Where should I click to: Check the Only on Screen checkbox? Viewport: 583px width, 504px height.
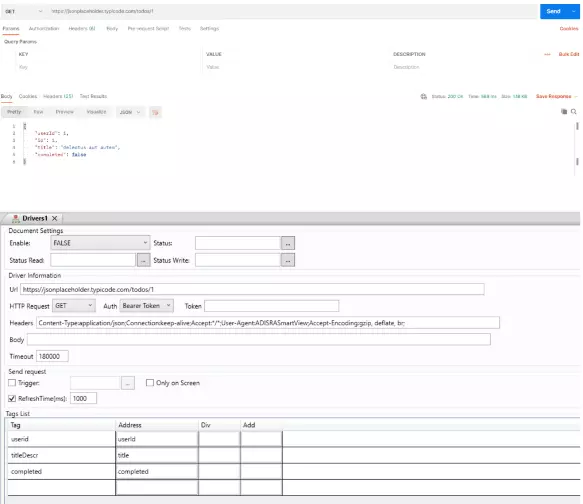tap(149, 383)
